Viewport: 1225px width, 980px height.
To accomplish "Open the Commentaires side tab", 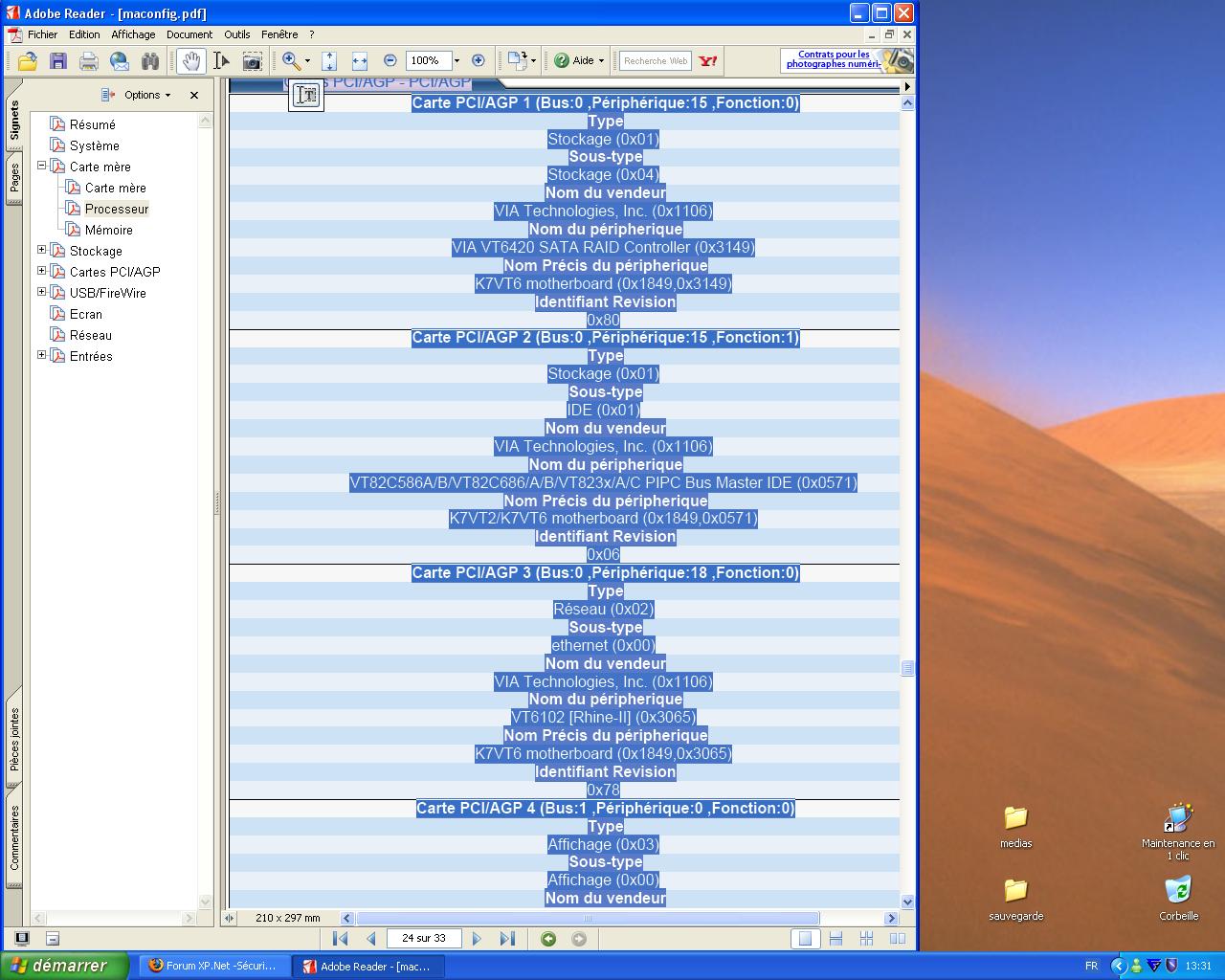I will [14, 837].
